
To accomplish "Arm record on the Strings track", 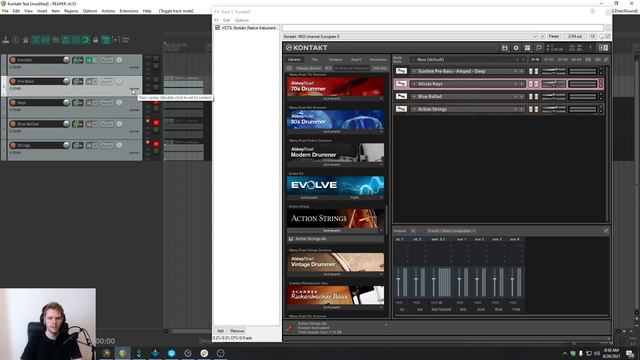I will click(x=13, y=145).
